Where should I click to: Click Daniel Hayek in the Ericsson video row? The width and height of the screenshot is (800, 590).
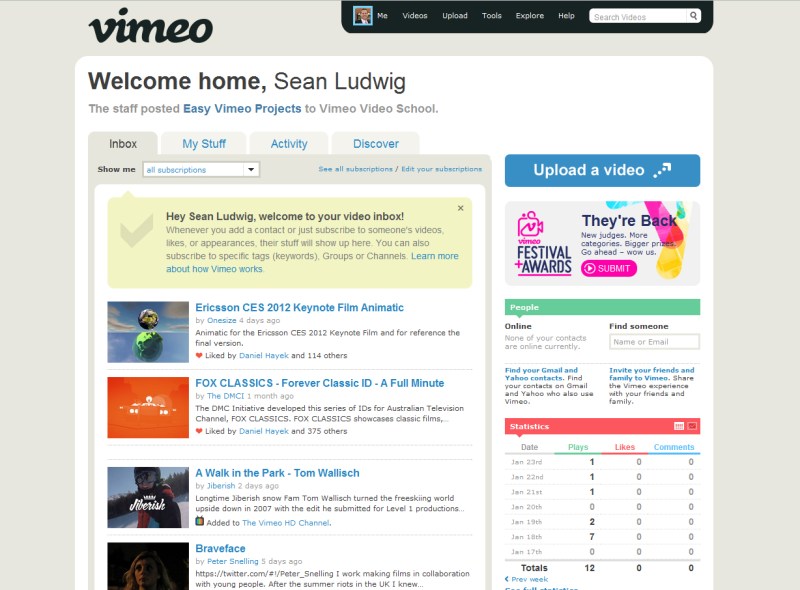tap(264, 356)
